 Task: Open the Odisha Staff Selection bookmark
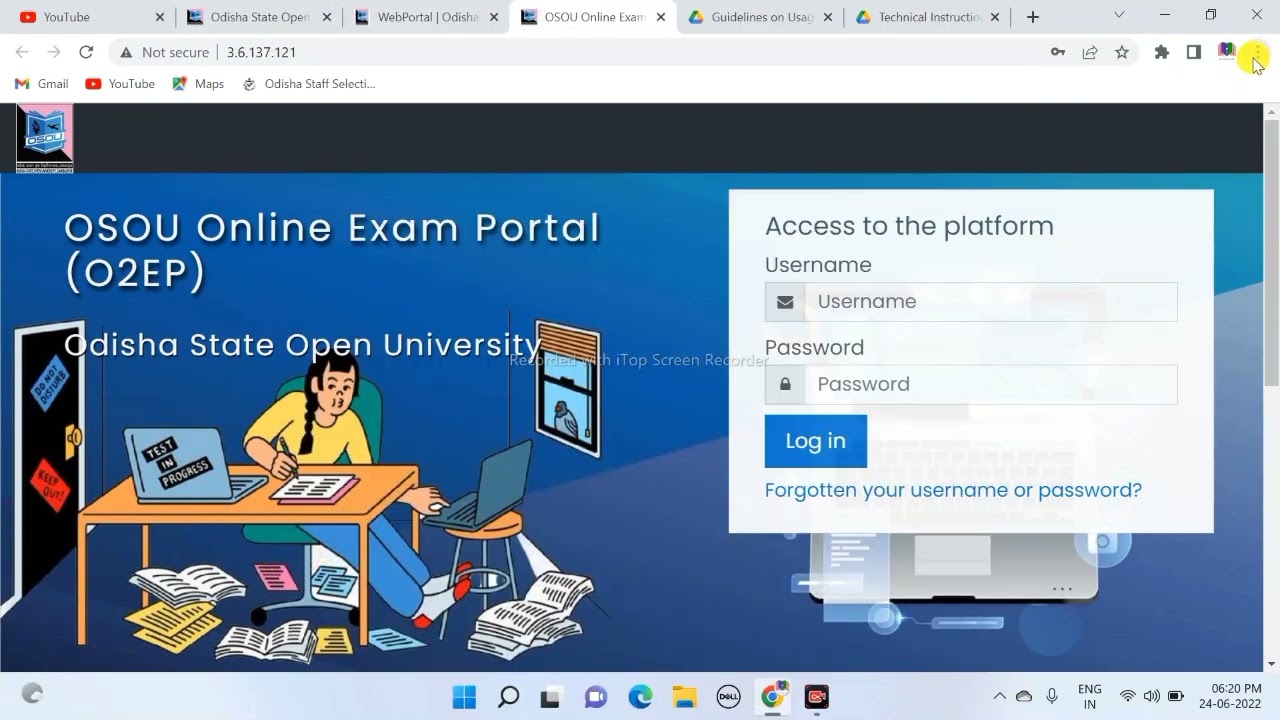coord(309,84)
